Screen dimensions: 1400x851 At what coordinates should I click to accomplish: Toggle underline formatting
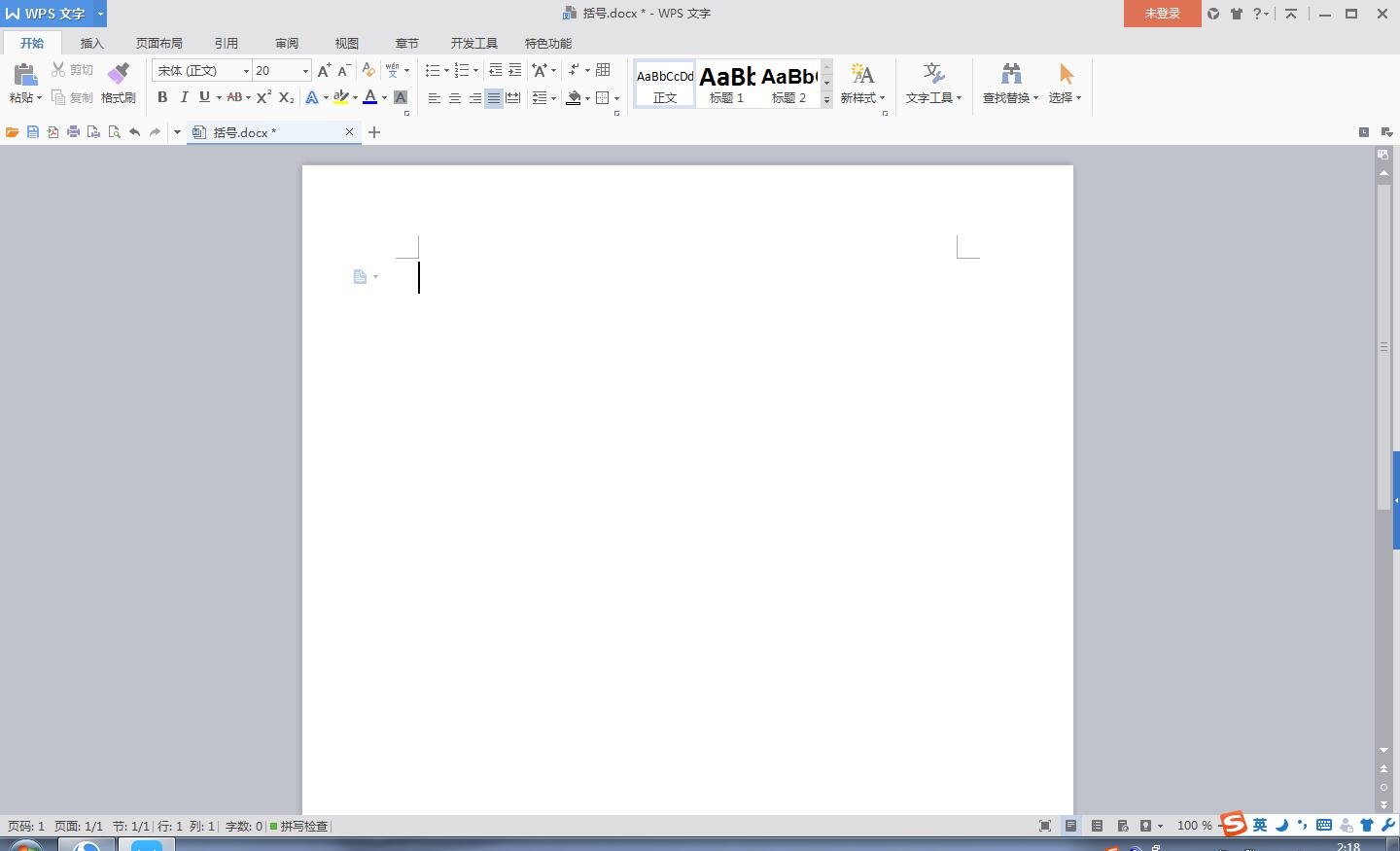(x=204, y=97)
